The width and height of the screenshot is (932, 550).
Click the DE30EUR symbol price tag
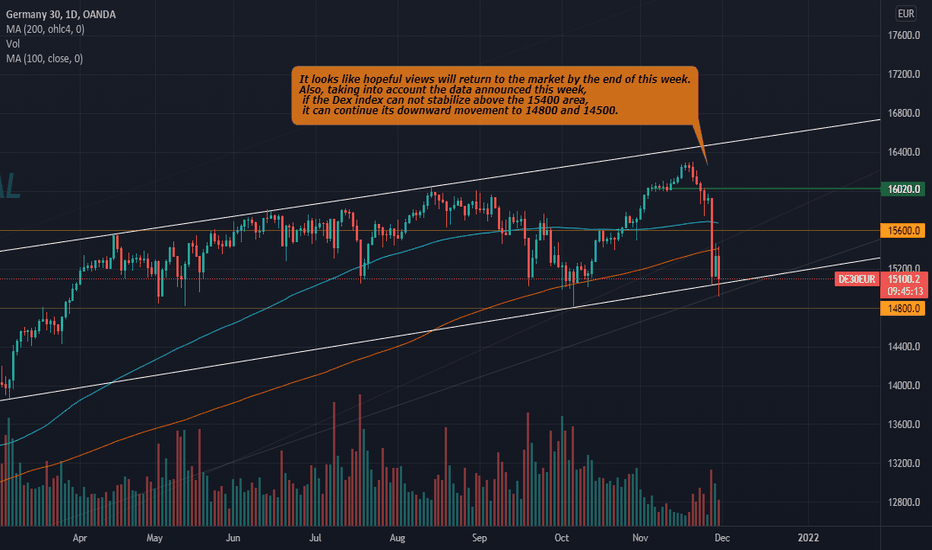[x=857, y=279]
